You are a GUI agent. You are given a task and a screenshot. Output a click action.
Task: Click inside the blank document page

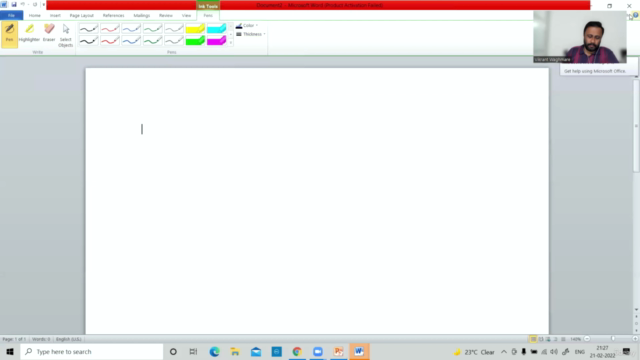(x=317, y=201)
